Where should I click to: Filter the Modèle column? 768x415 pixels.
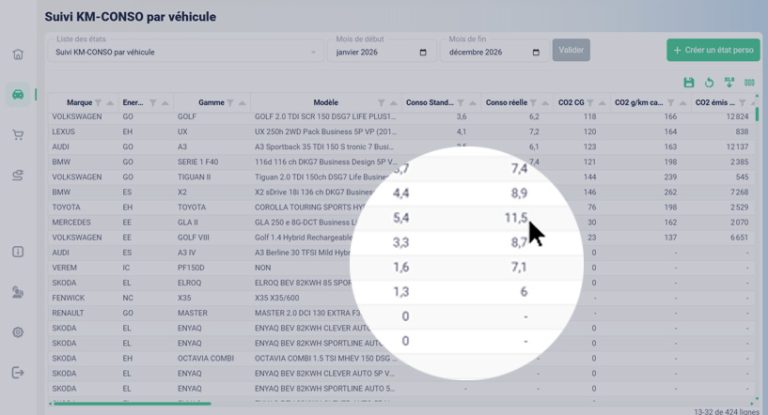[x=381, y=103]
